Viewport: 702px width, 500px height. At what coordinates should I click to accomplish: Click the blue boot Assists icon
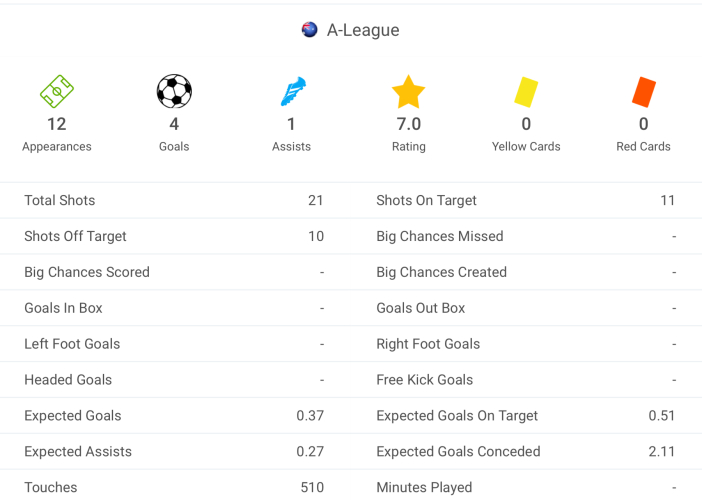(292, 92)
